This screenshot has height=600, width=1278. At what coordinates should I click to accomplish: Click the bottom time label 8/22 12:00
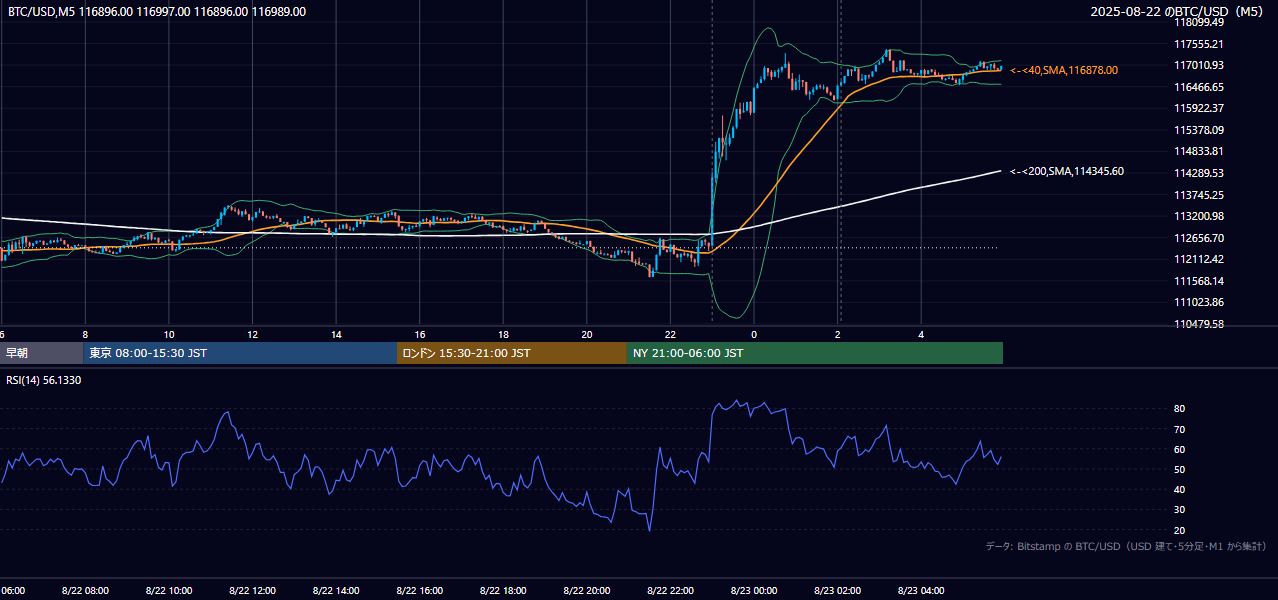tap(253, 590)
